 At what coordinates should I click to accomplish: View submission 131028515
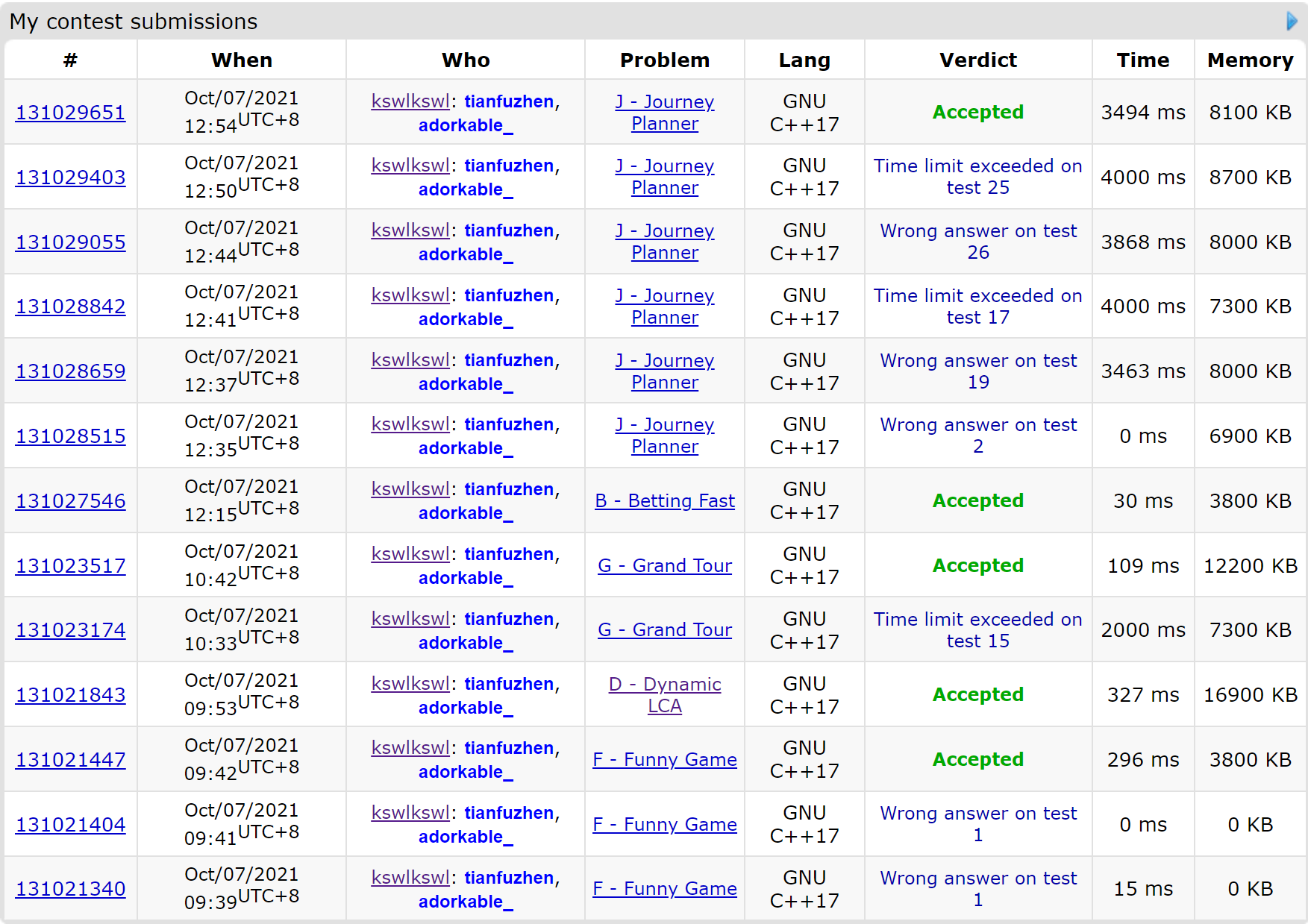point(71,436)
